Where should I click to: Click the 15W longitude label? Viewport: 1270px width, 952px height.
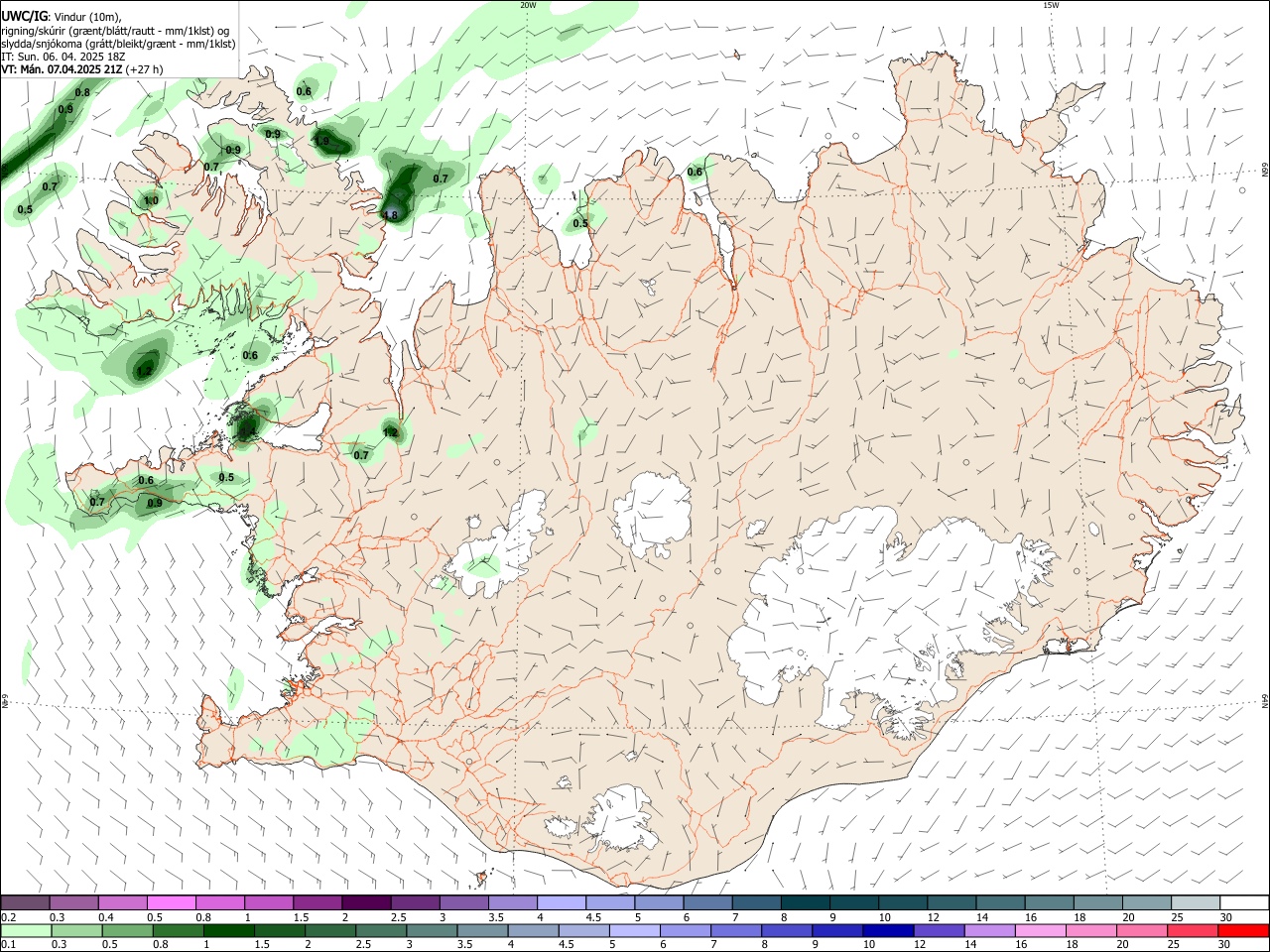[x=1051, y=5]
